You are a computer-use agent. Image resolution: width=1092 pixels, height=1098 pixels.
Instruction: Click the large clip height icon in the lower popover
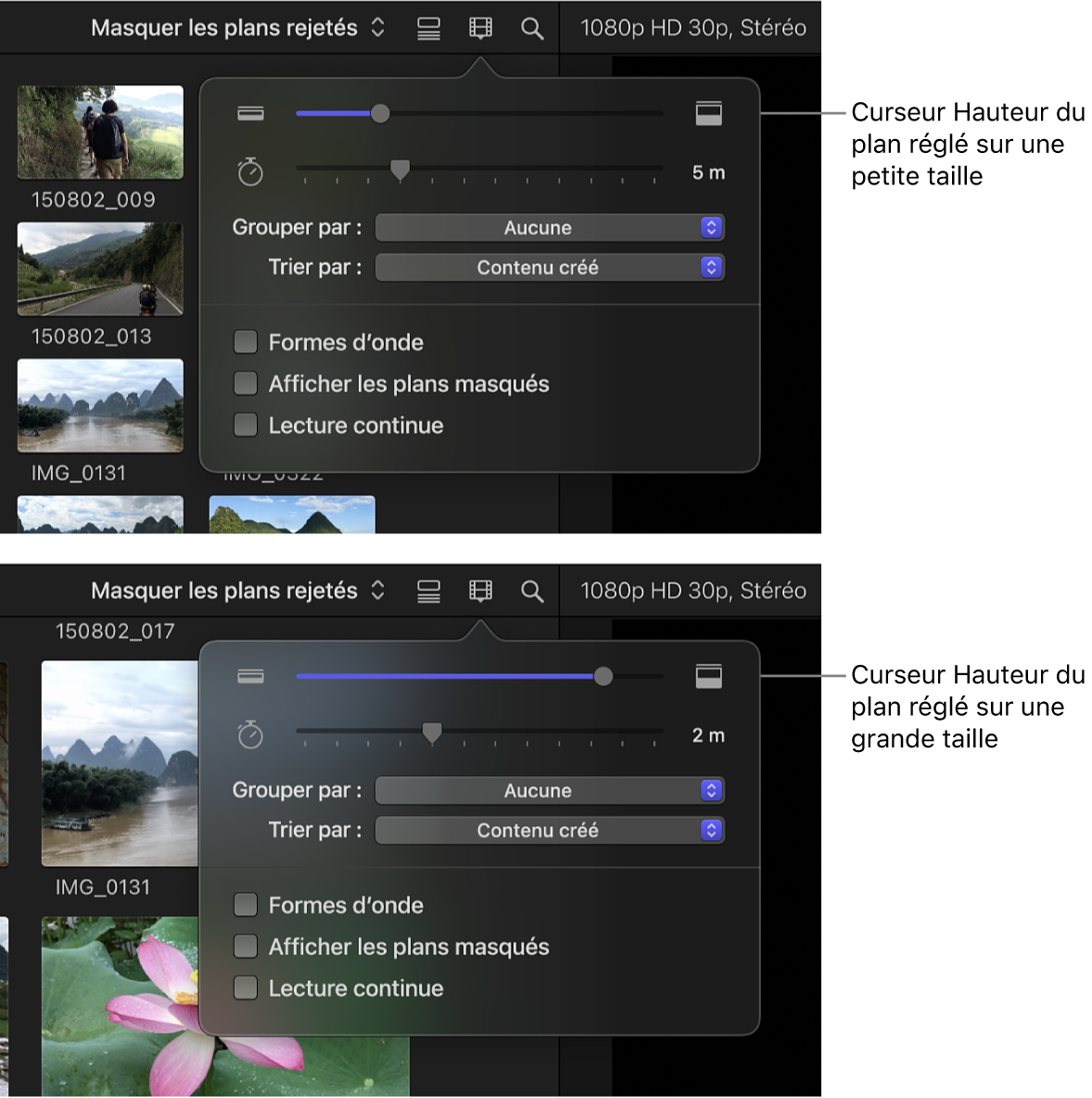click(708, 677)
